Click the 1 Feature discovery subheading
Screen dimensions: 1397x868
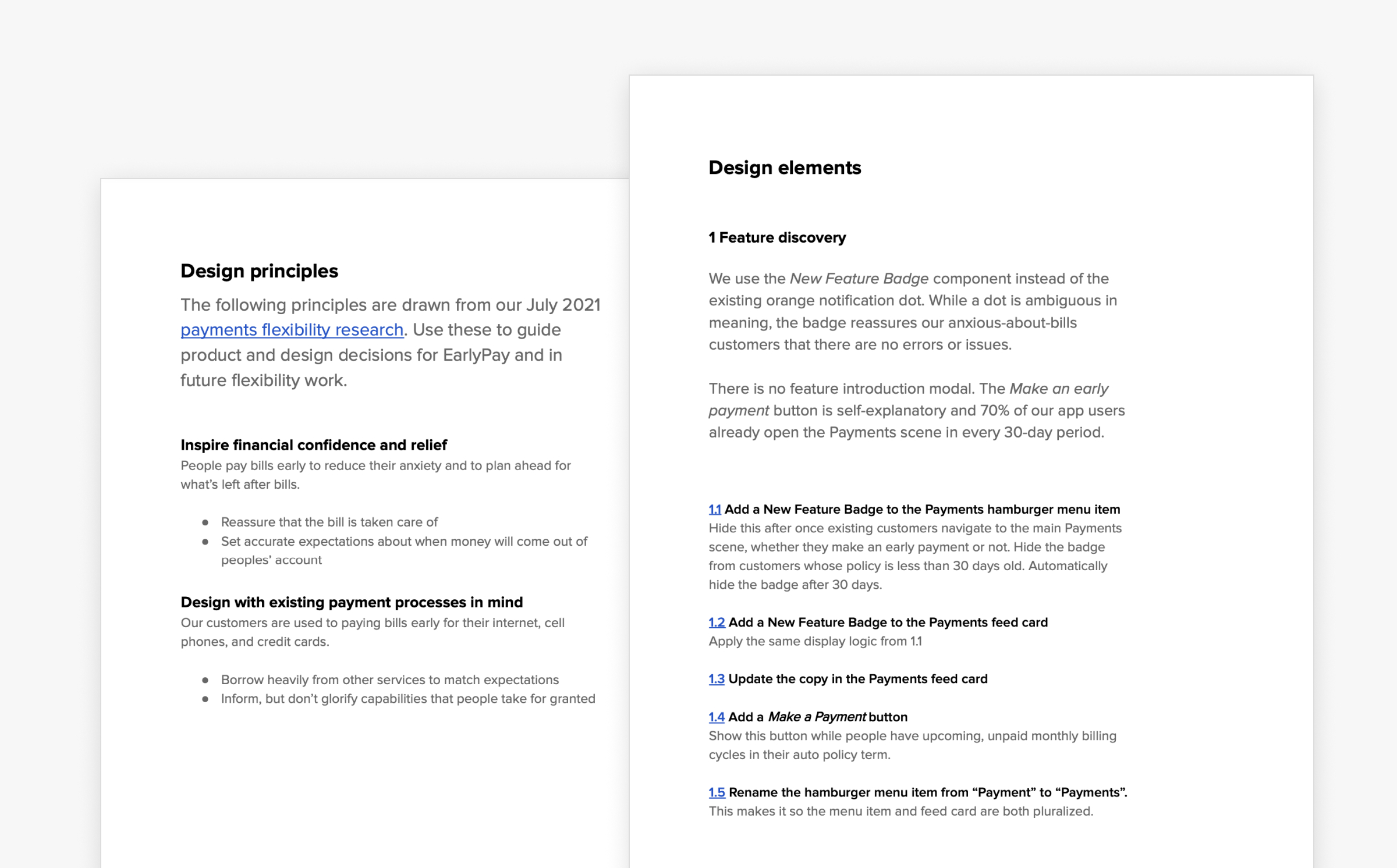[776, 237]
